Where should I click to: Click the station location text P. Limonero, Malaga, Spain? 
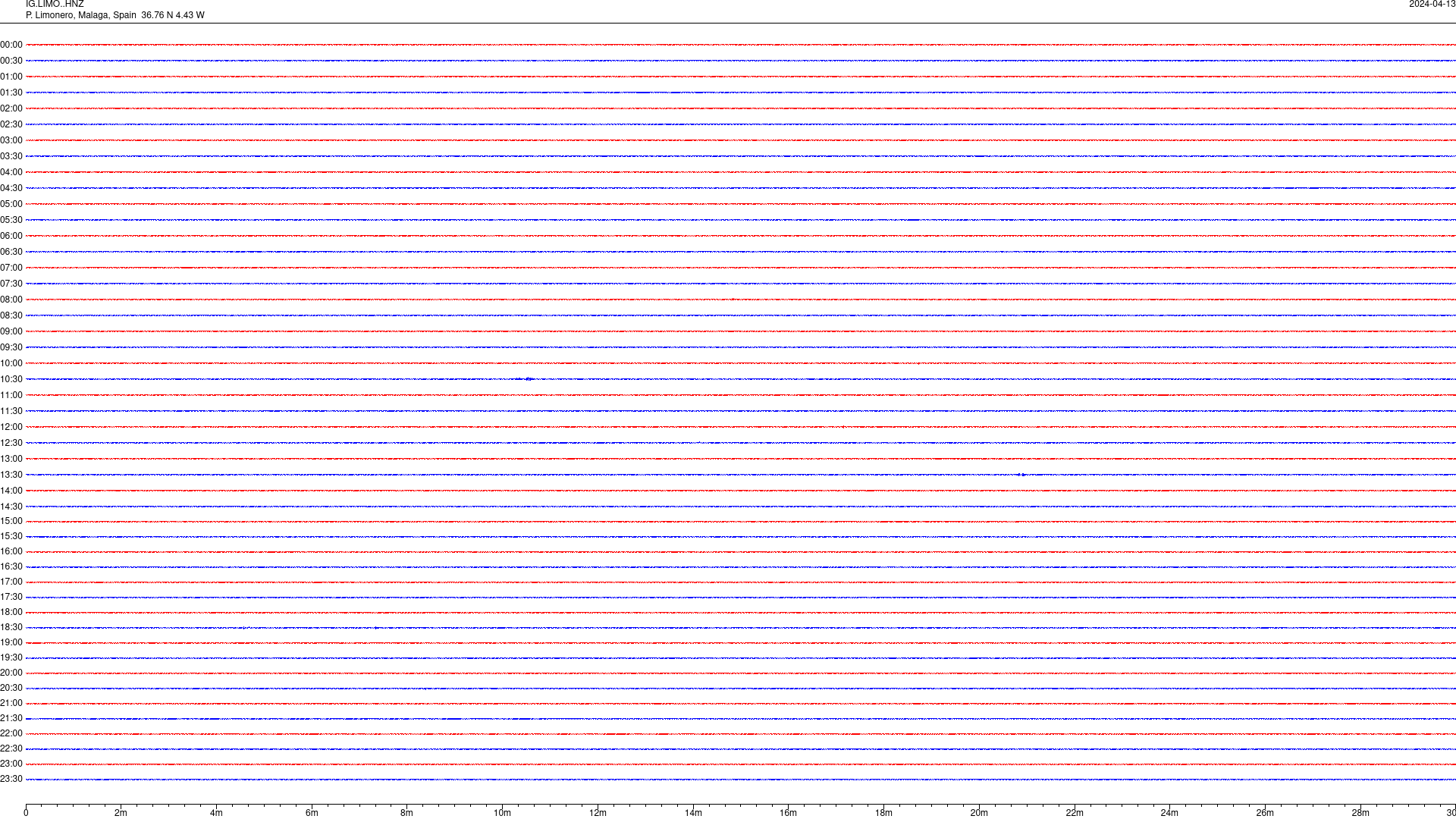pos(81,15)
